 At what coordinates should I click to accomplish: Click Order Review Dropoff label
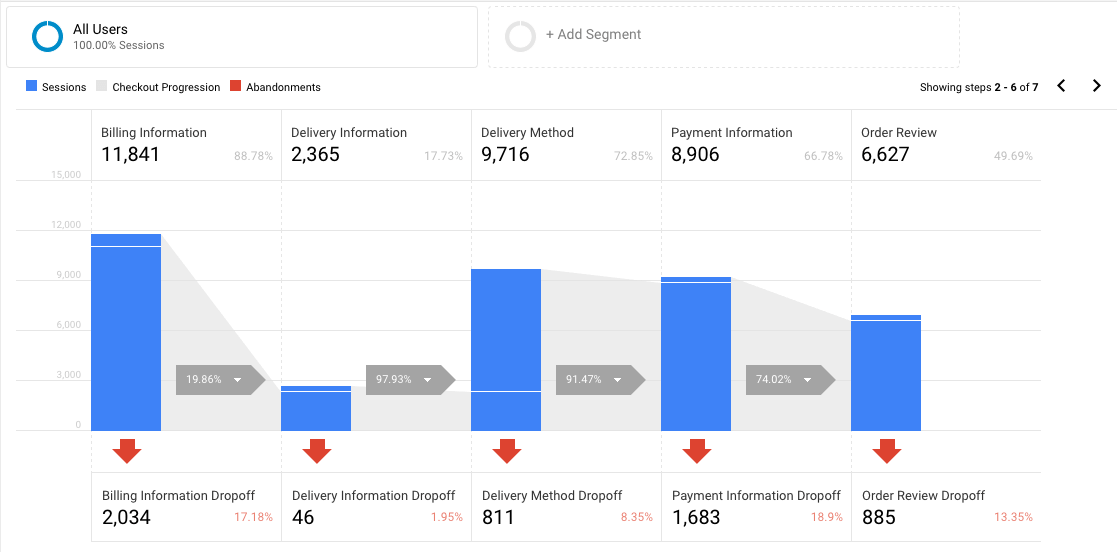click(923, 495)
